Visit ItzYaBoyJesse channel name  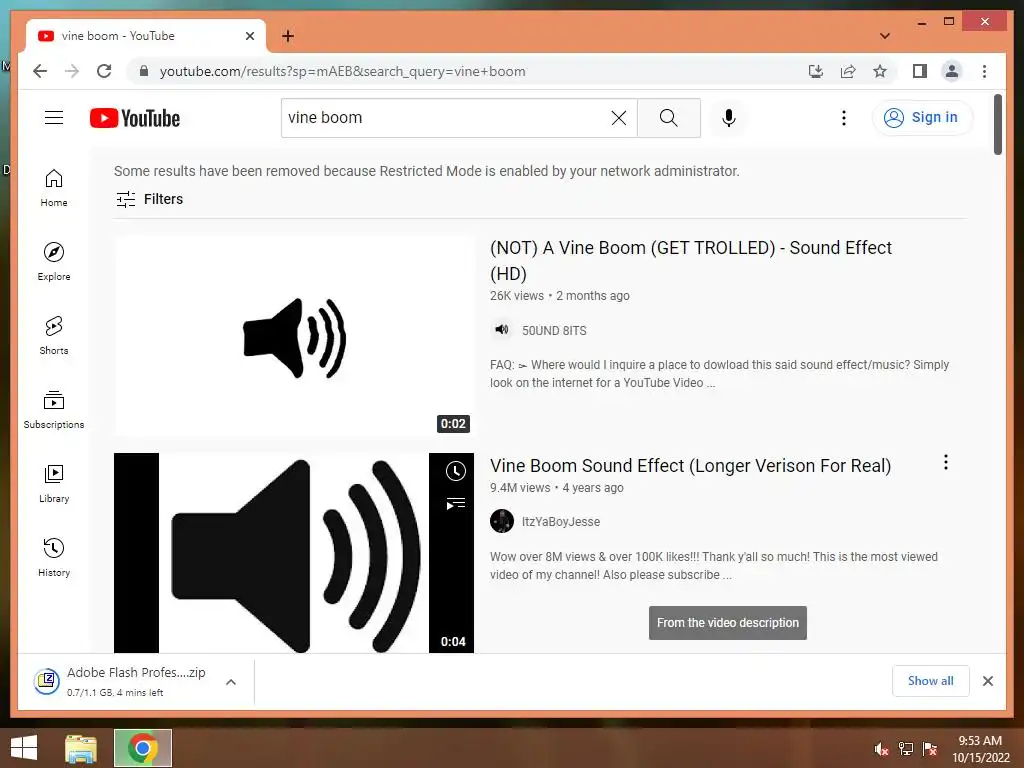click(x=560, y=522)
